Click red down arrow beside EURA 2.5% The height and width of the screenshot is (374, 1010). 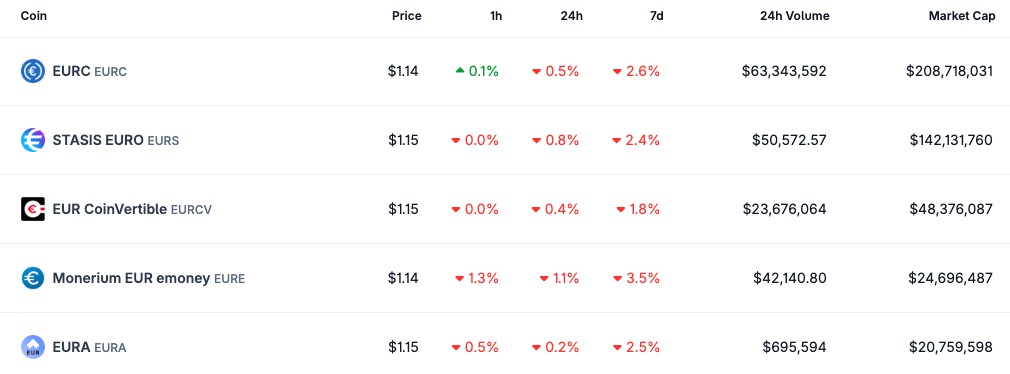[x=617, y=348]
